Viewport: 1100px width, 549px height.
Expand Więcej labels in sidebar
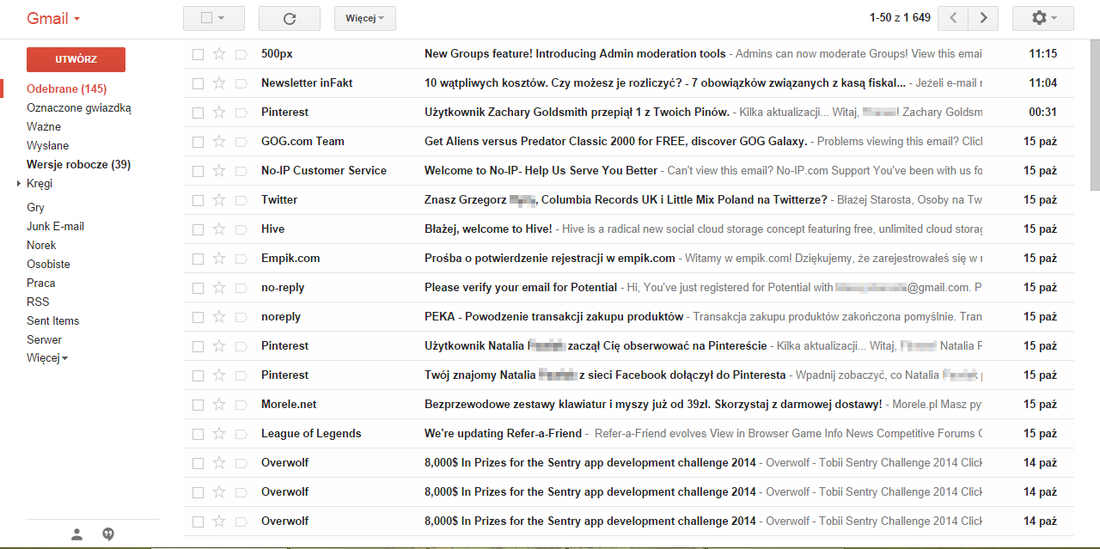pyautogui.click(x=47, y=358)
